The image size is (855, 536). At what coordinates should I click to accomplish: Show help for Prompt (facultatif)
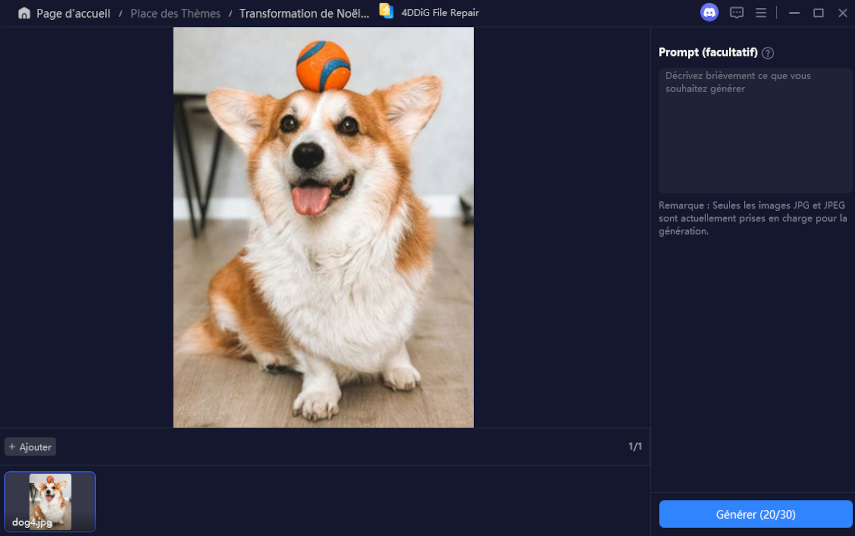(x=768, y=53)
